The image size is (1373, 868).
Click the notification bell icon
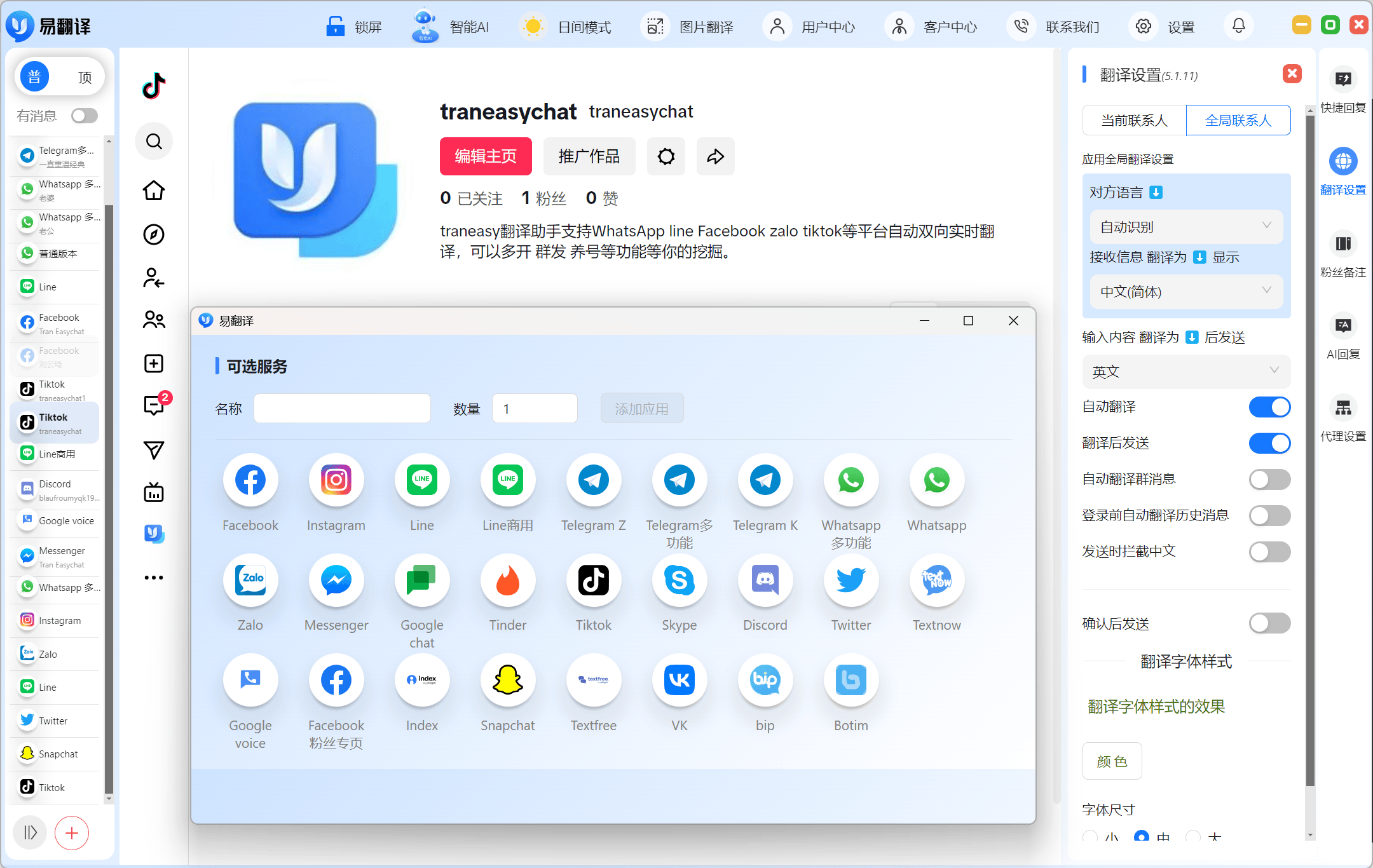(1239, 26)
